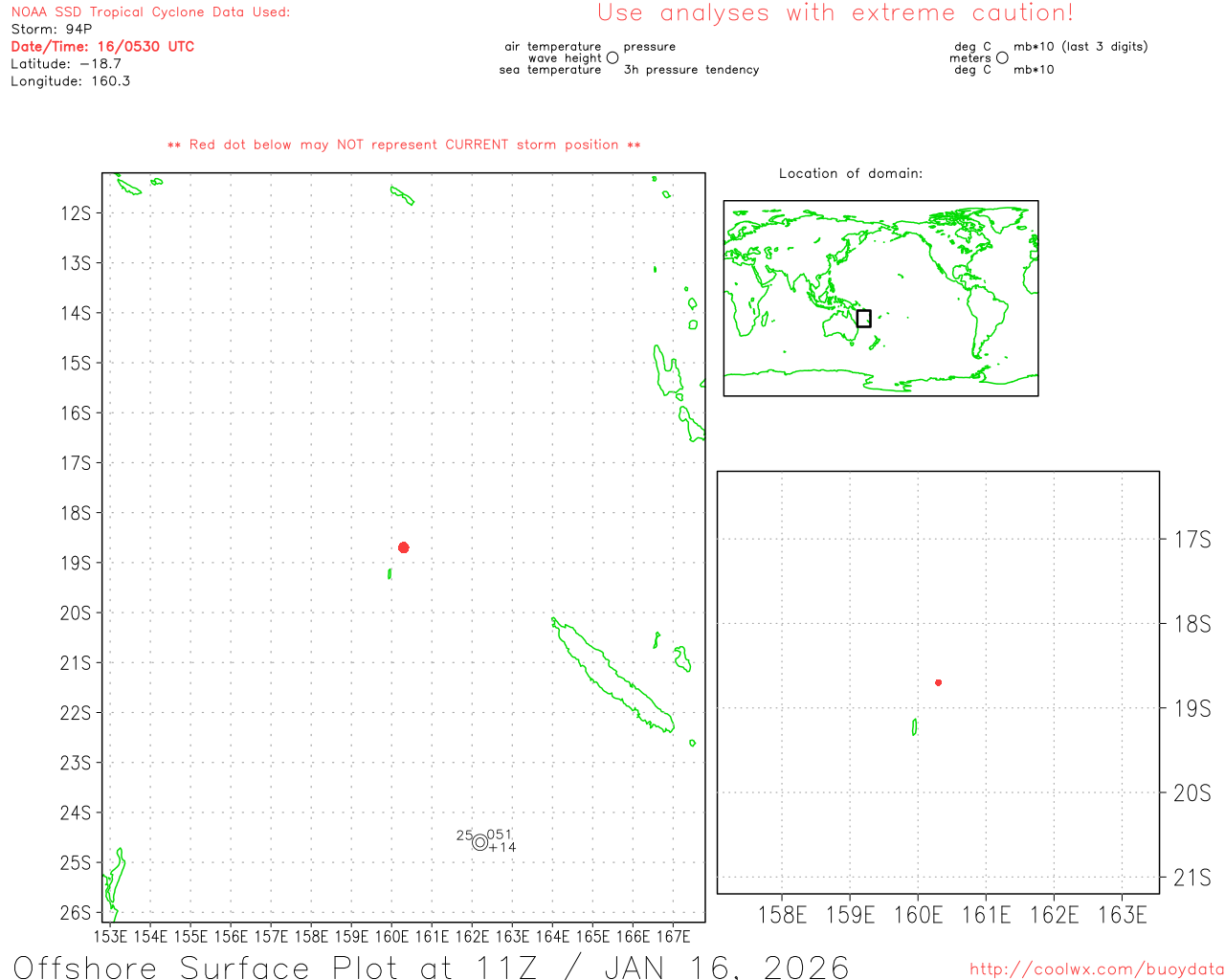
Task: Click the "167E" longitude axis label
Action: click(674, 936)
